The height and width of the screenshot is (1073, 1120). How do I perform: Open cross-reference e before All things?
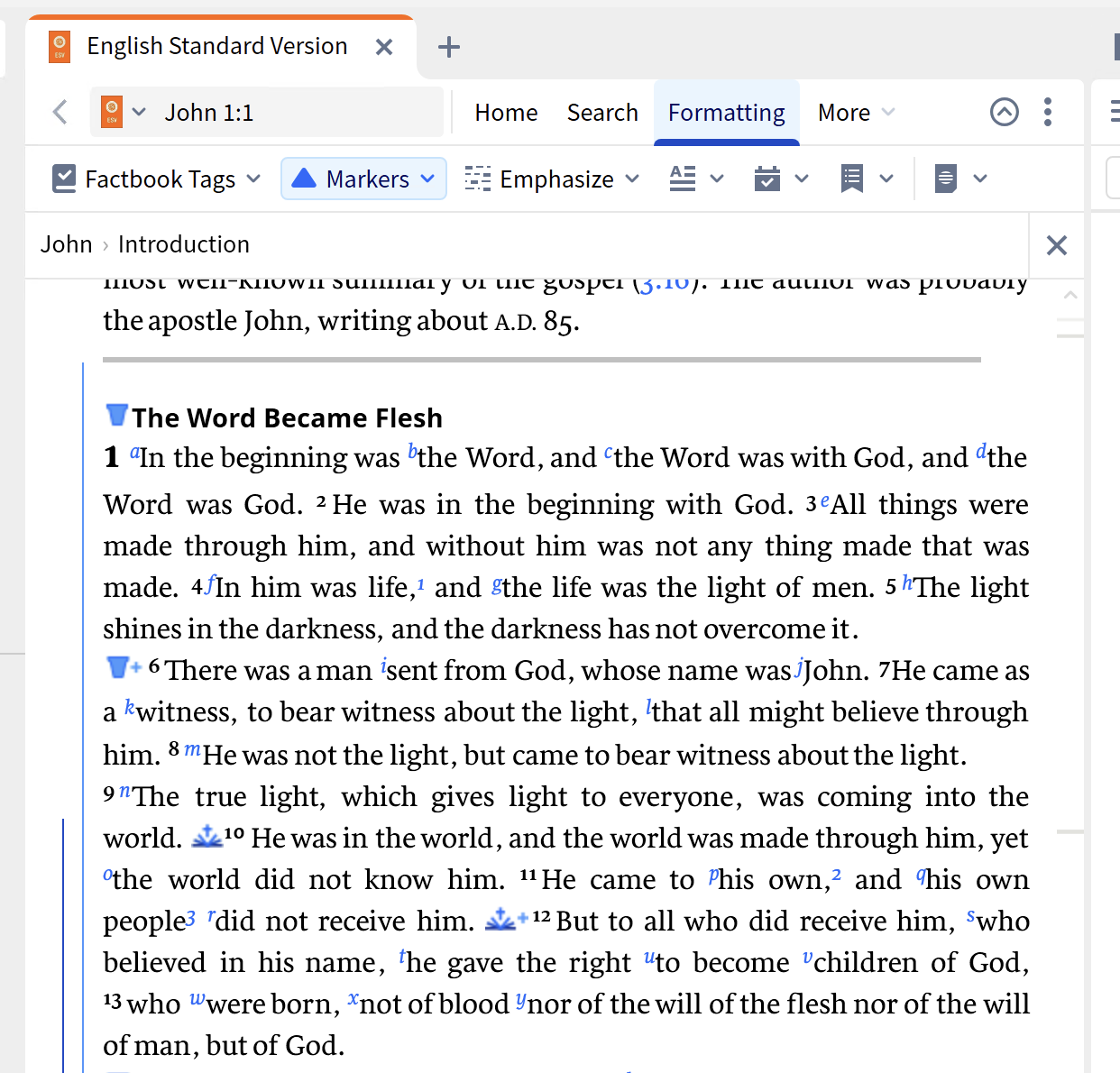click(825, 500)
